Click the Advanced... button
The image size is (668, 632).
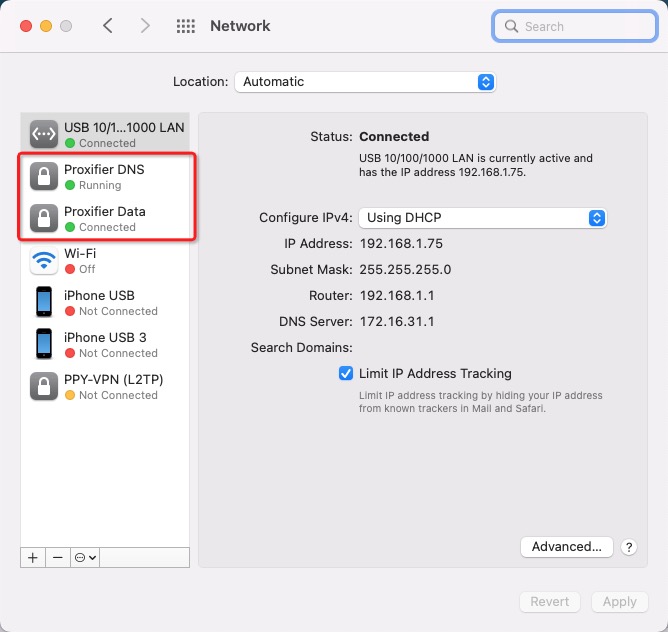[x=566, y=547]
